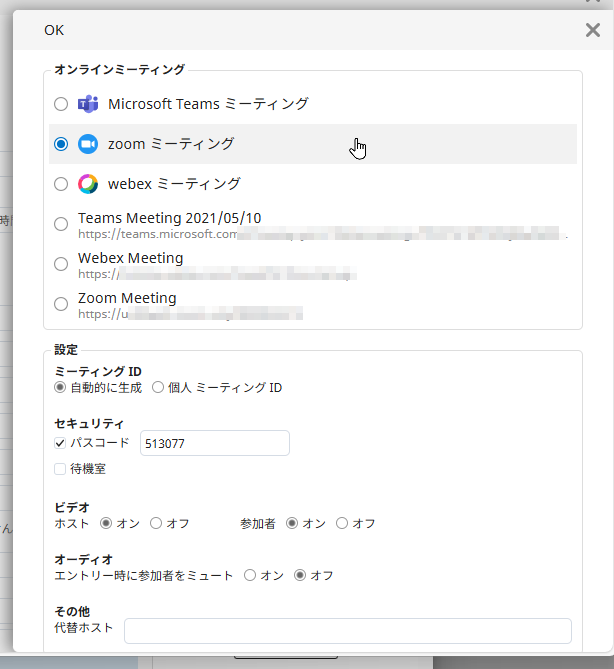This screenshot has height=669, width=614.
Task: Set mute participants on entry to オン
Action: 250,575
